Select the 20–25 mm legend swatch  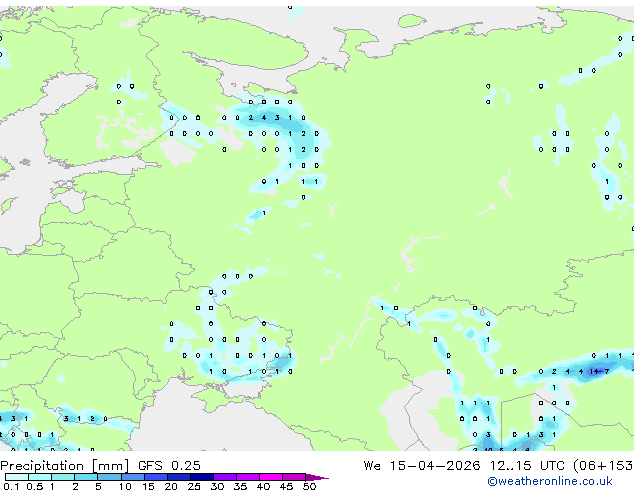click(x=178, y=477)
